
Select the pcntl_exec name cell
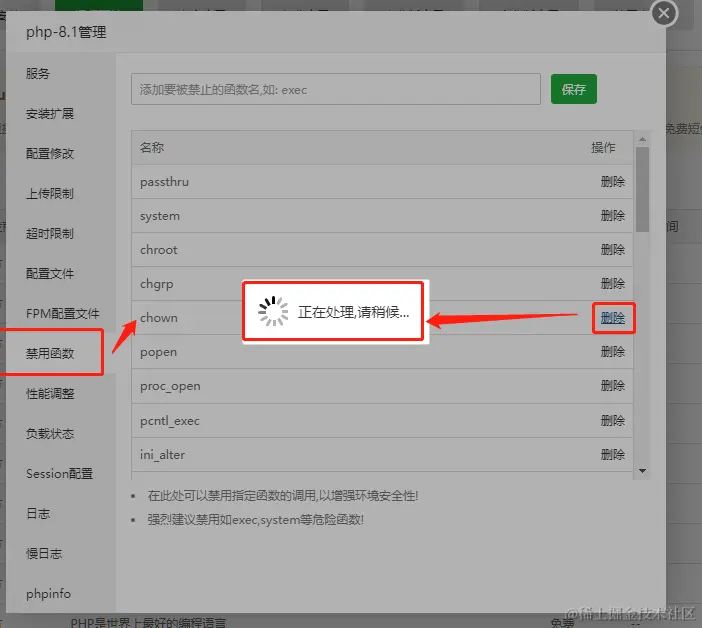point(170,421)
